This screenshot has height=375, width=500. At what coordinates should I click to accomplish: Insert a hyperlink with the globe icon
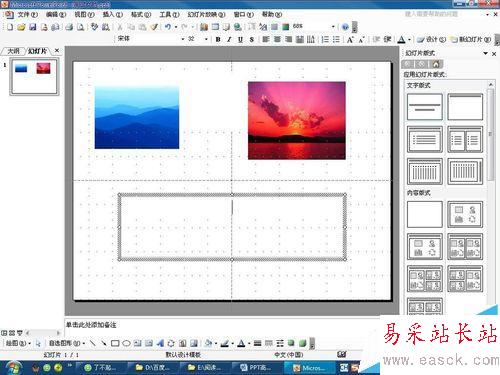[238, 27]
